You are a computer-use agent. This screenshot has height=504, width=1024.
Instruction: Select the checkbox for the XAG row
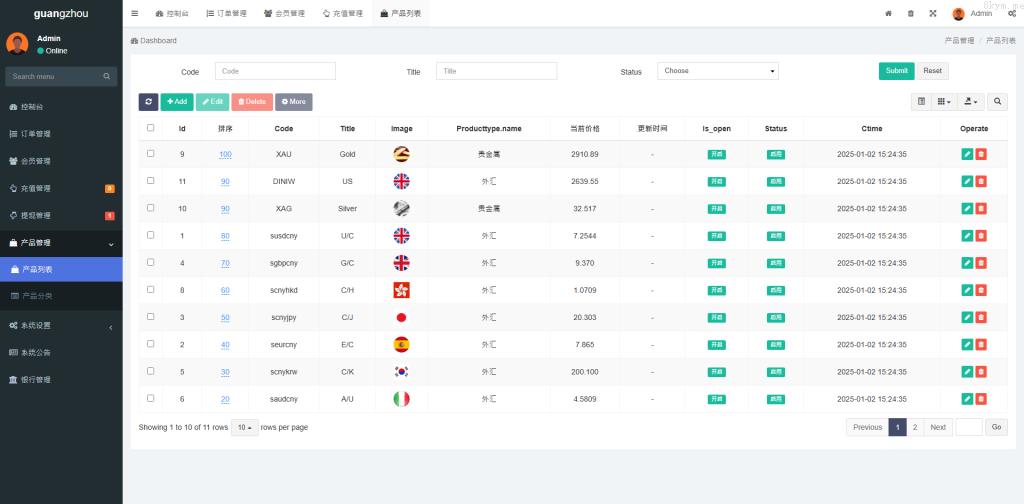click(151, 208)
